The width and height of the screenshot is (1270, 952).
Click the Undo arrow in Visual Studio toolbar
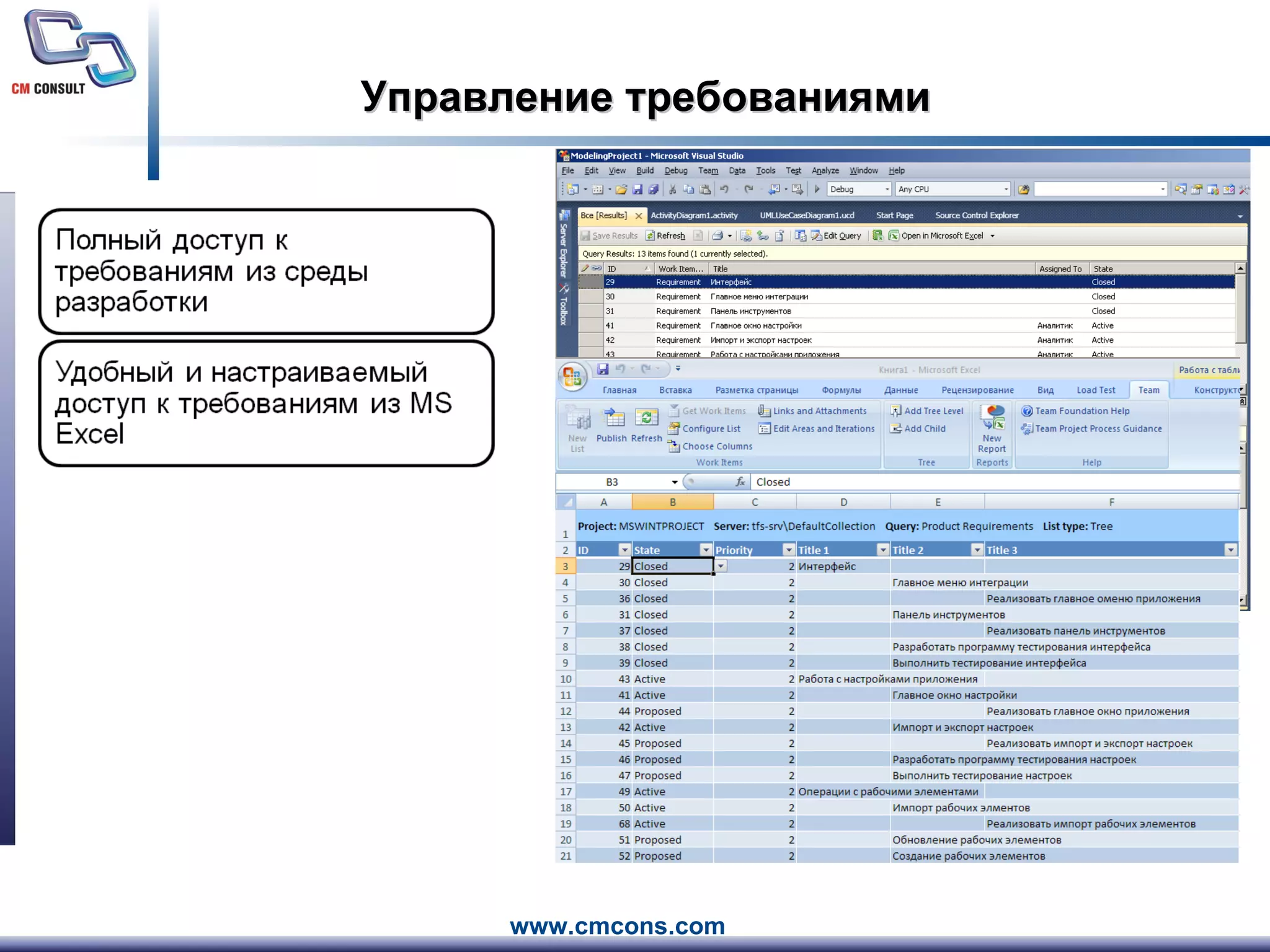click(724, 189)
